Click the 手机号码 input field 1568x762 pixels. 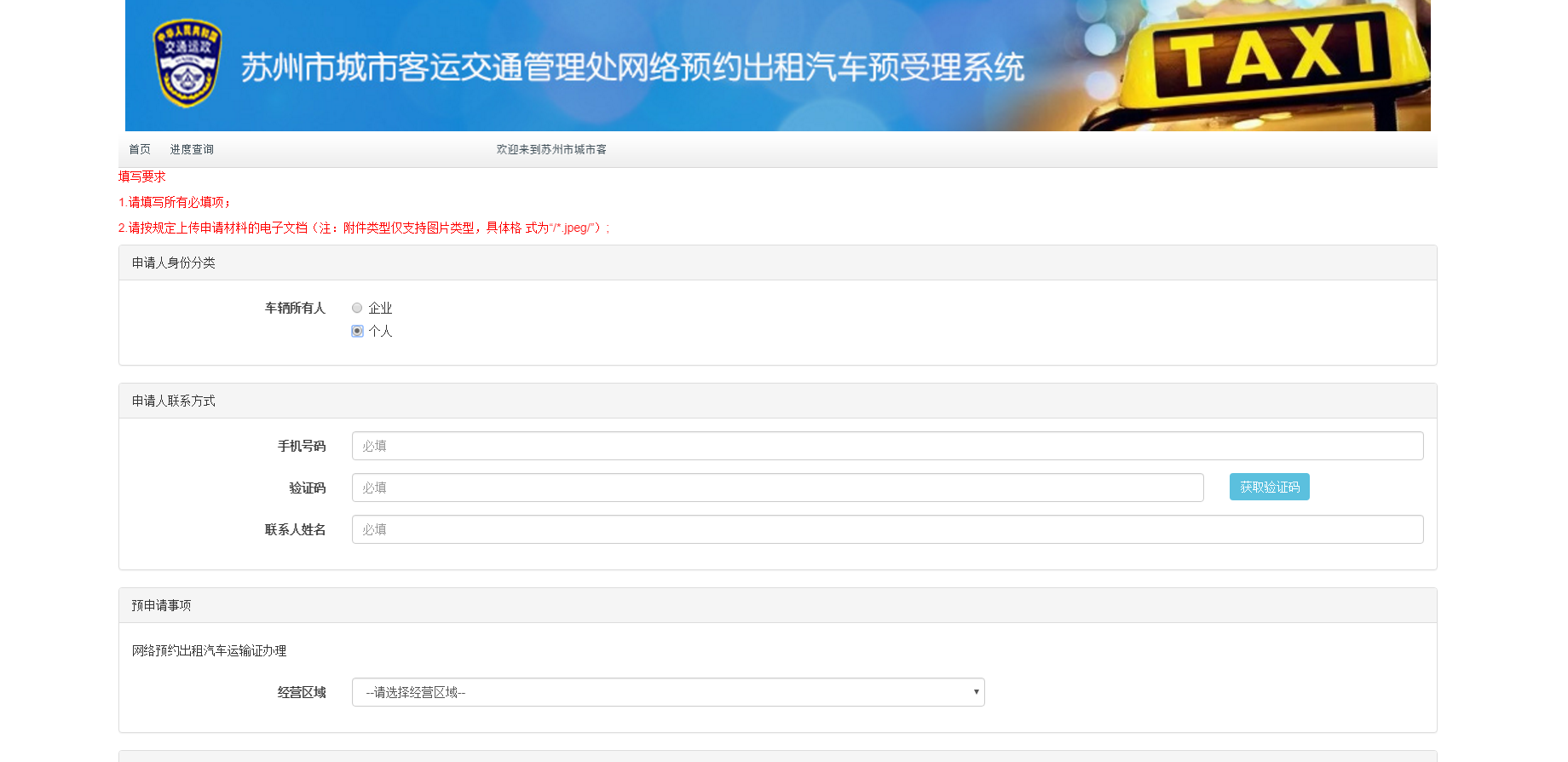(886, 446)
